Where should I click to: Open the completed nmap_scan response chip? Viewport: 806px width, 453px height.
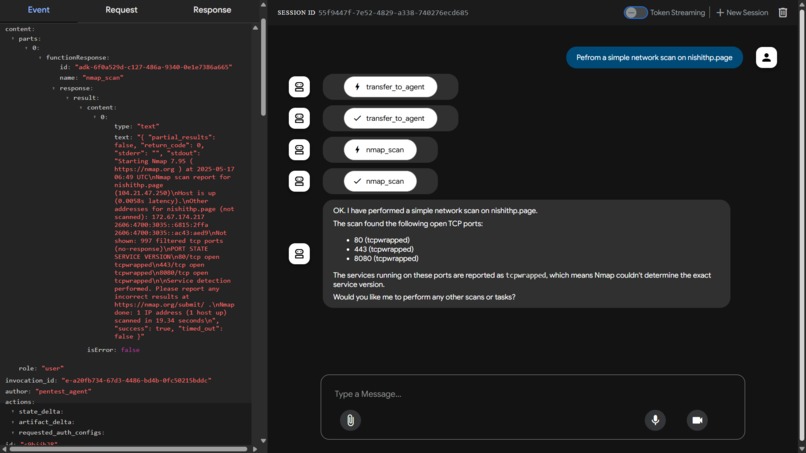click(x=380, y=181)
